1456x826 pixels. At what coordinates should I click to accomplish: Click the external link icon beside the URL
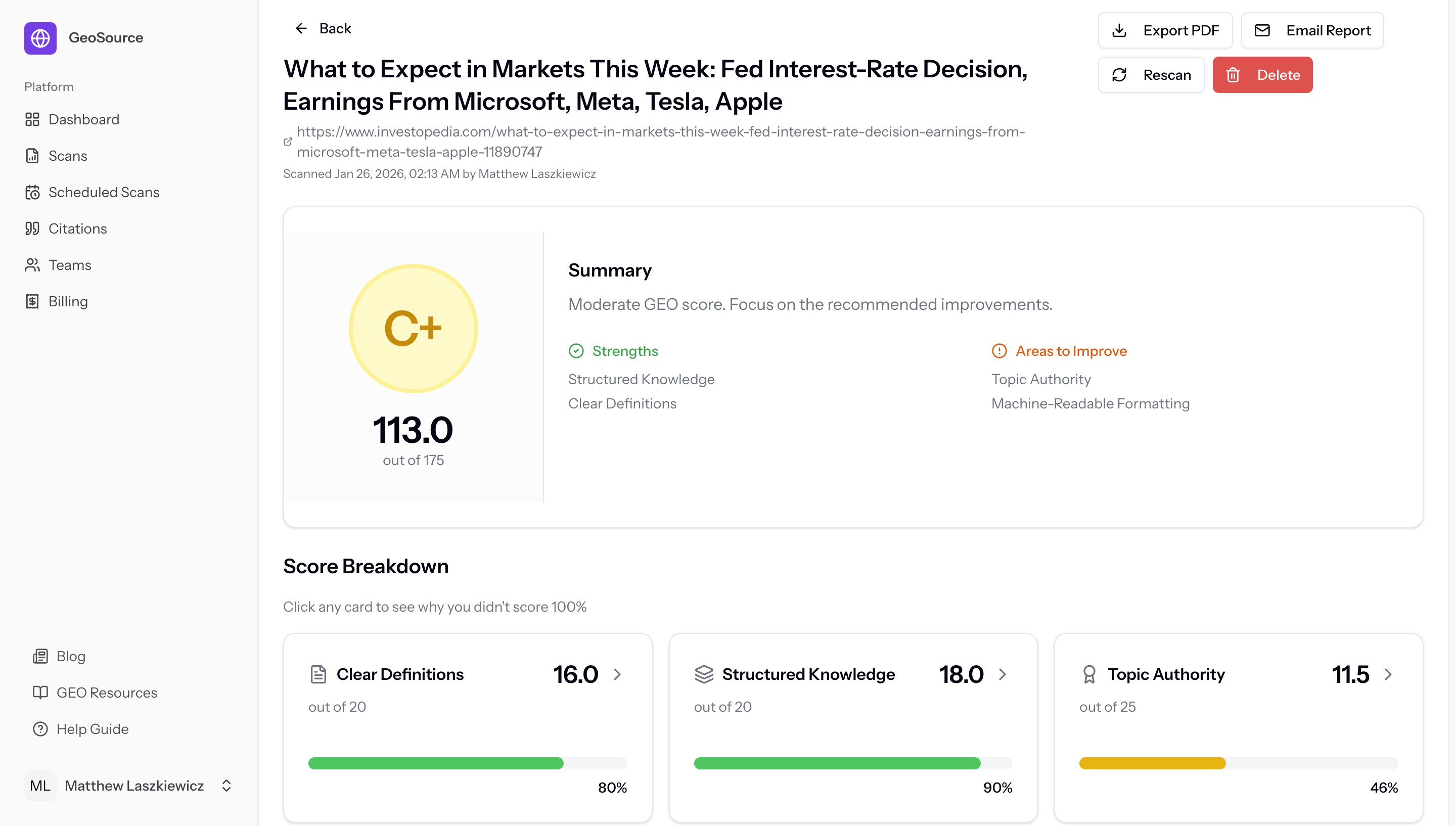tap(288, 142)
